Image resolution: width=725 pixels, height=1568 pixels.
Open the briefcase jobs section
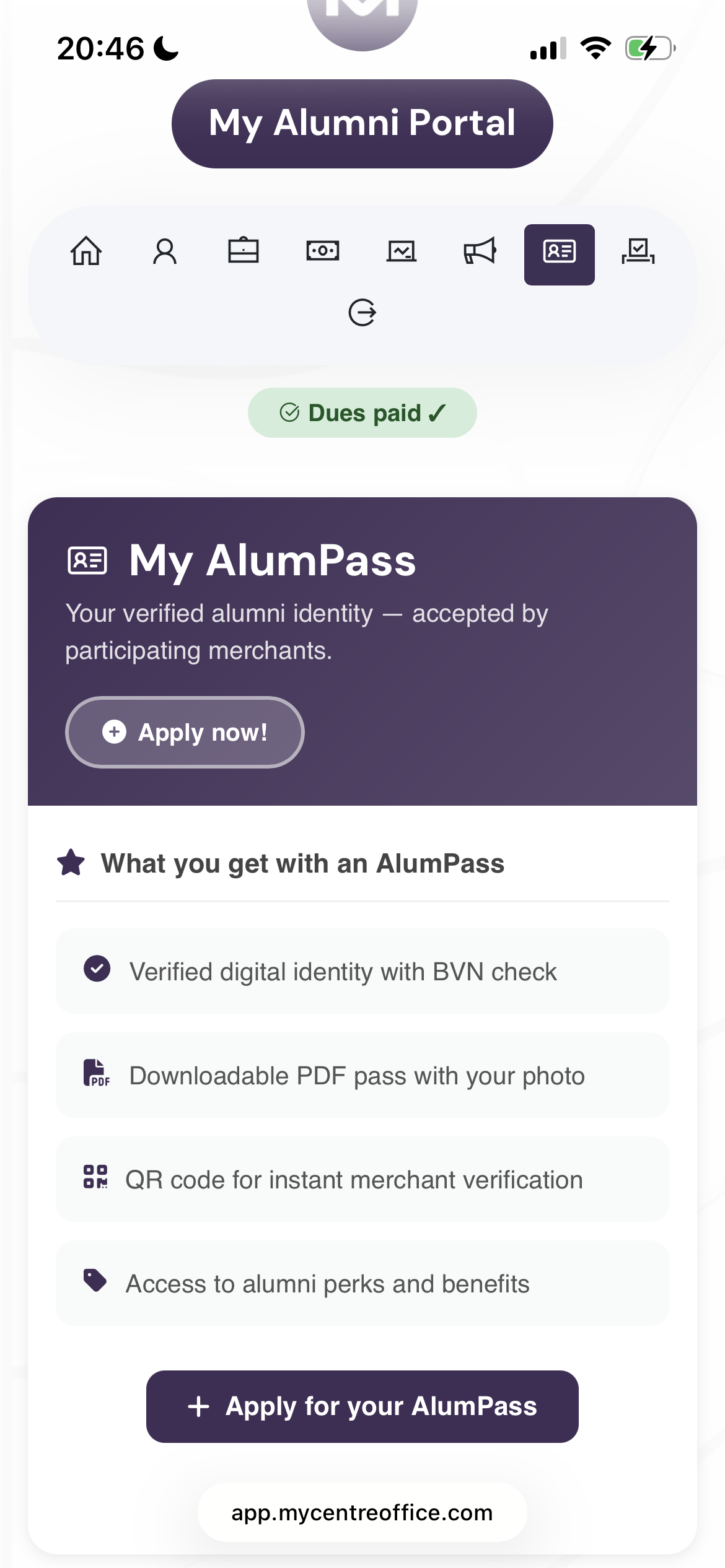pyautogui.click(x=244, y=250)
